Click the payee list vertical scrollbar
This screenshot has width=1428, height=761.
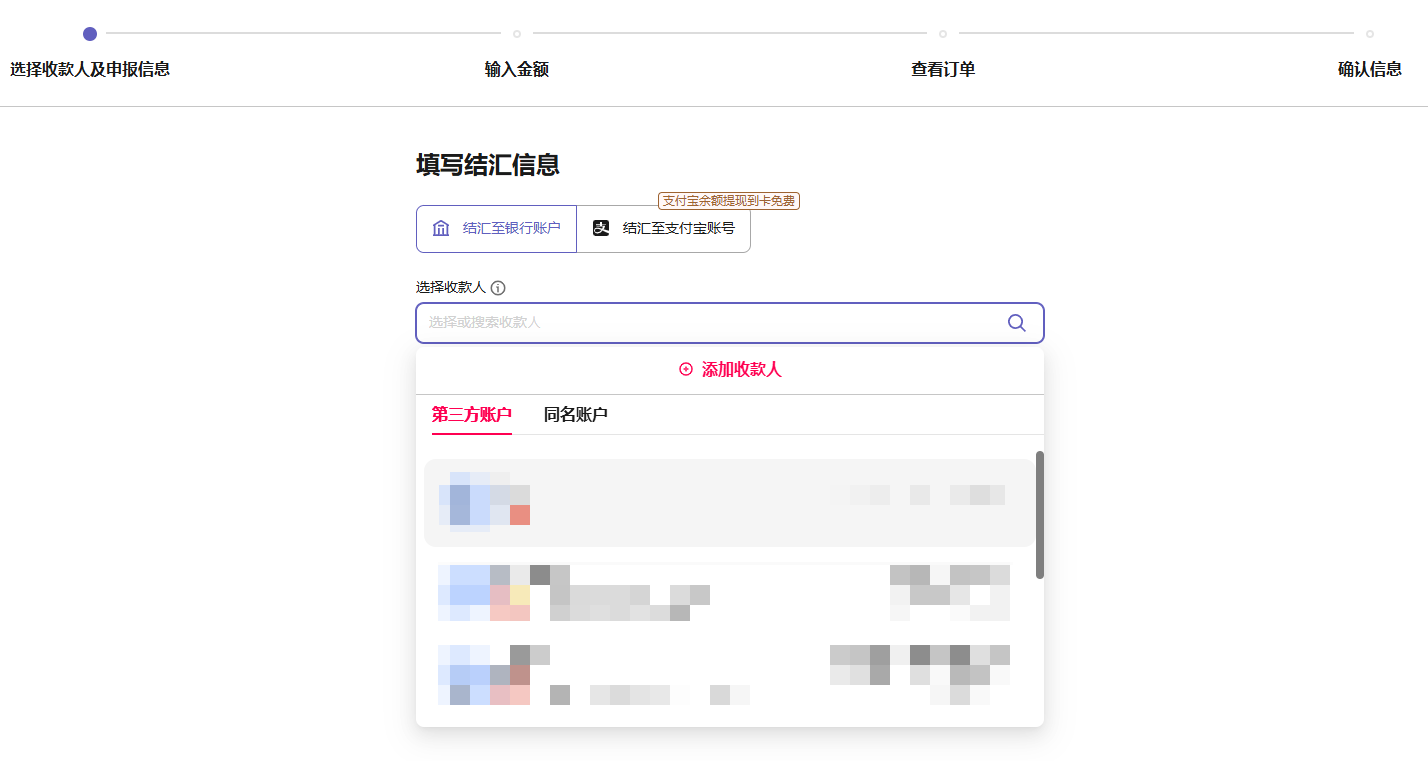(1040, 514)
